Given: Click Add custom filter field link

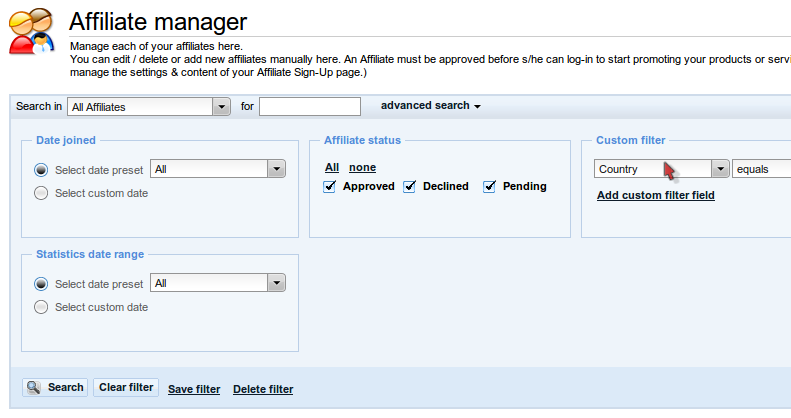Looking at the screenshot, I should click(656, 195).
